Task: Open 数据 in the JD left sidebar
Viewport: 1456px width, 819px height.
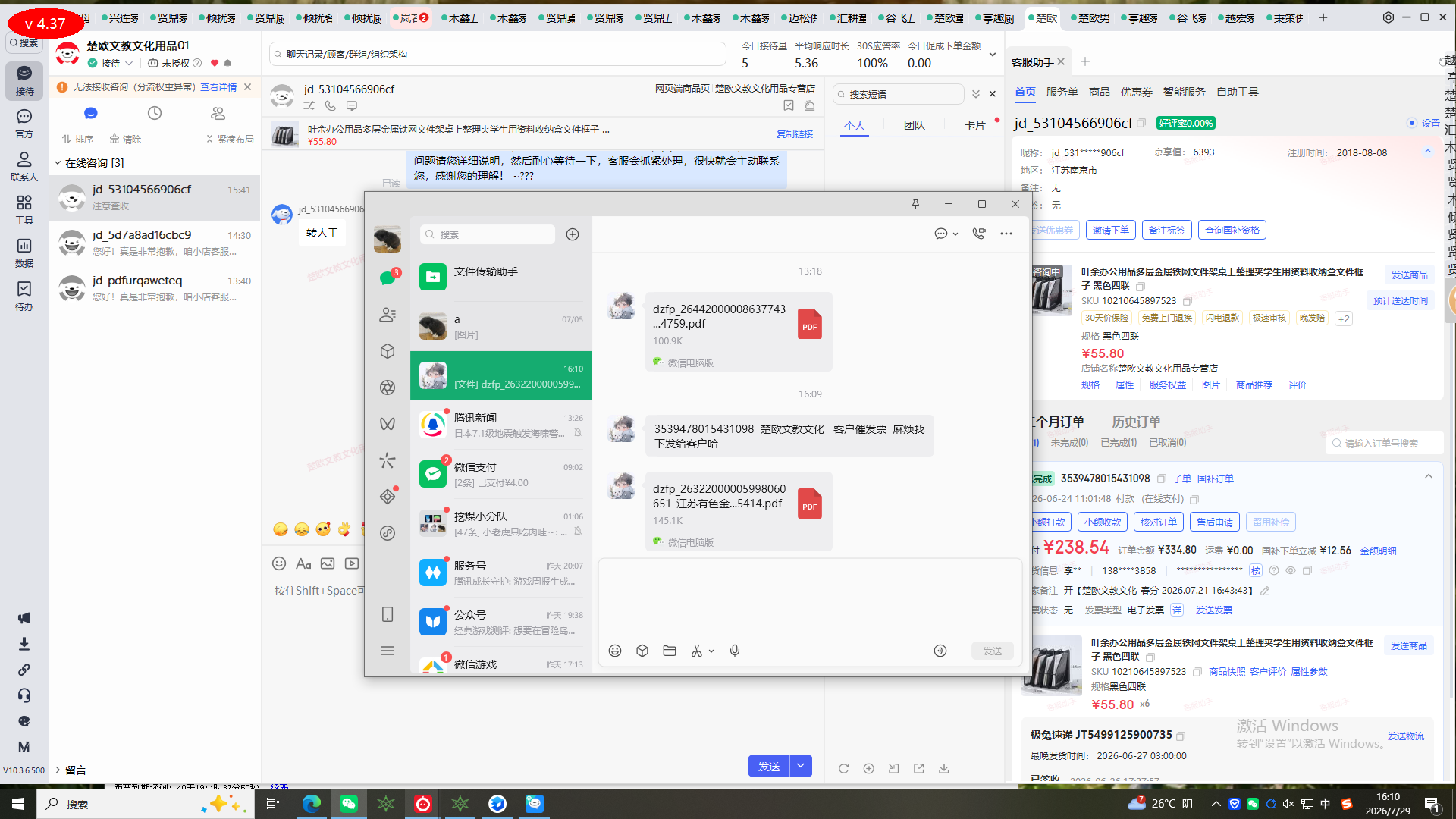Action: click(24, 253)
